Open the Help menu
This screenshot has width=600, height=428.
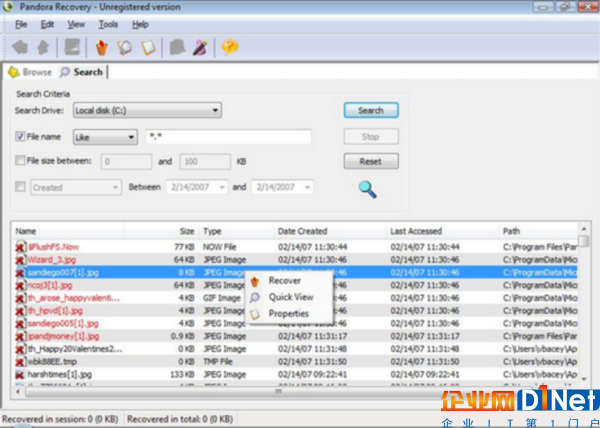pyautogui.click(x=140, y=24)
